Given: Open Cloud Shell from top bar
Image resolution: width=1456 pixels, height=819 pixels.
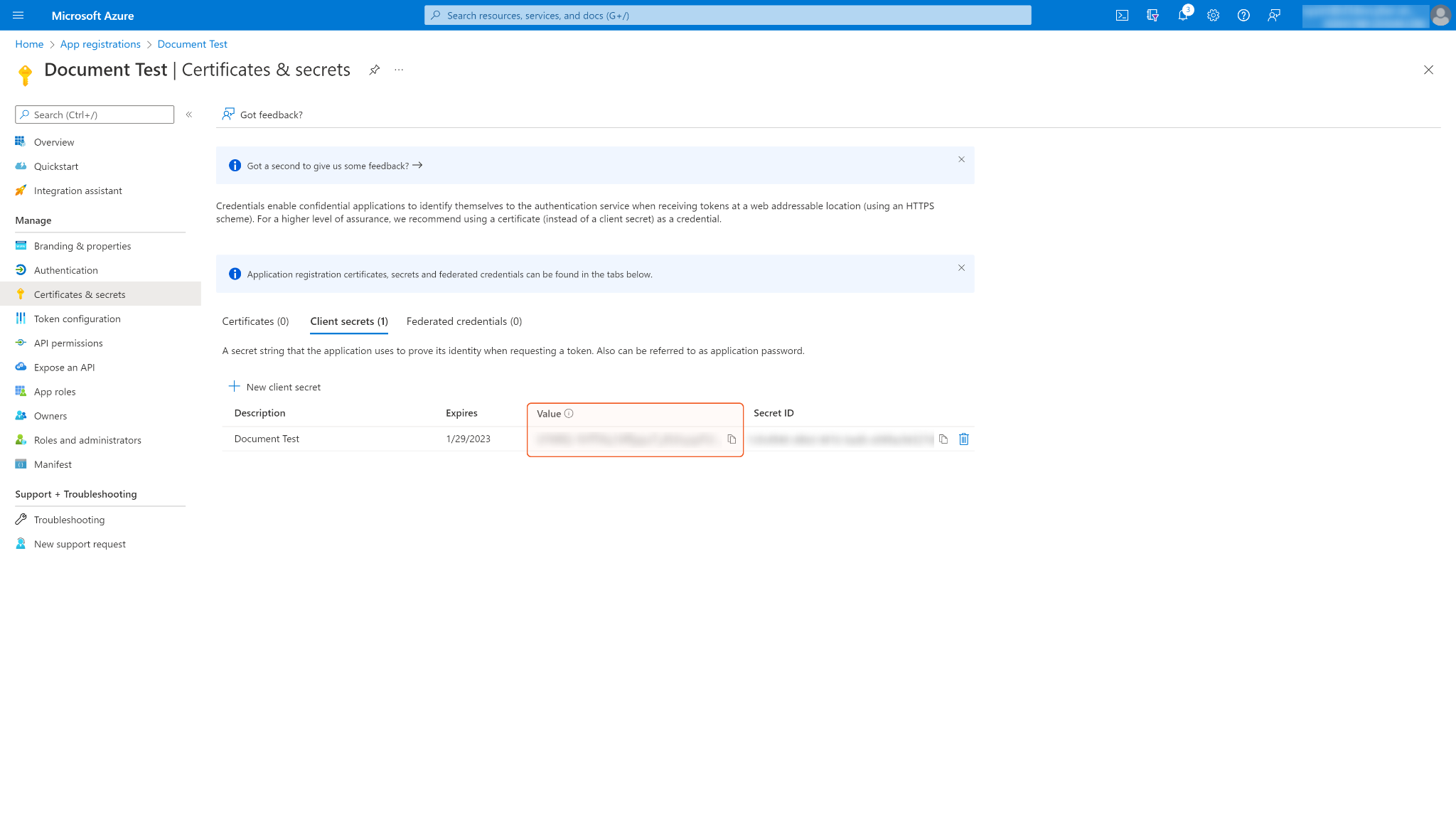Looking at the screenshot, I should [x=1122, y=16].
